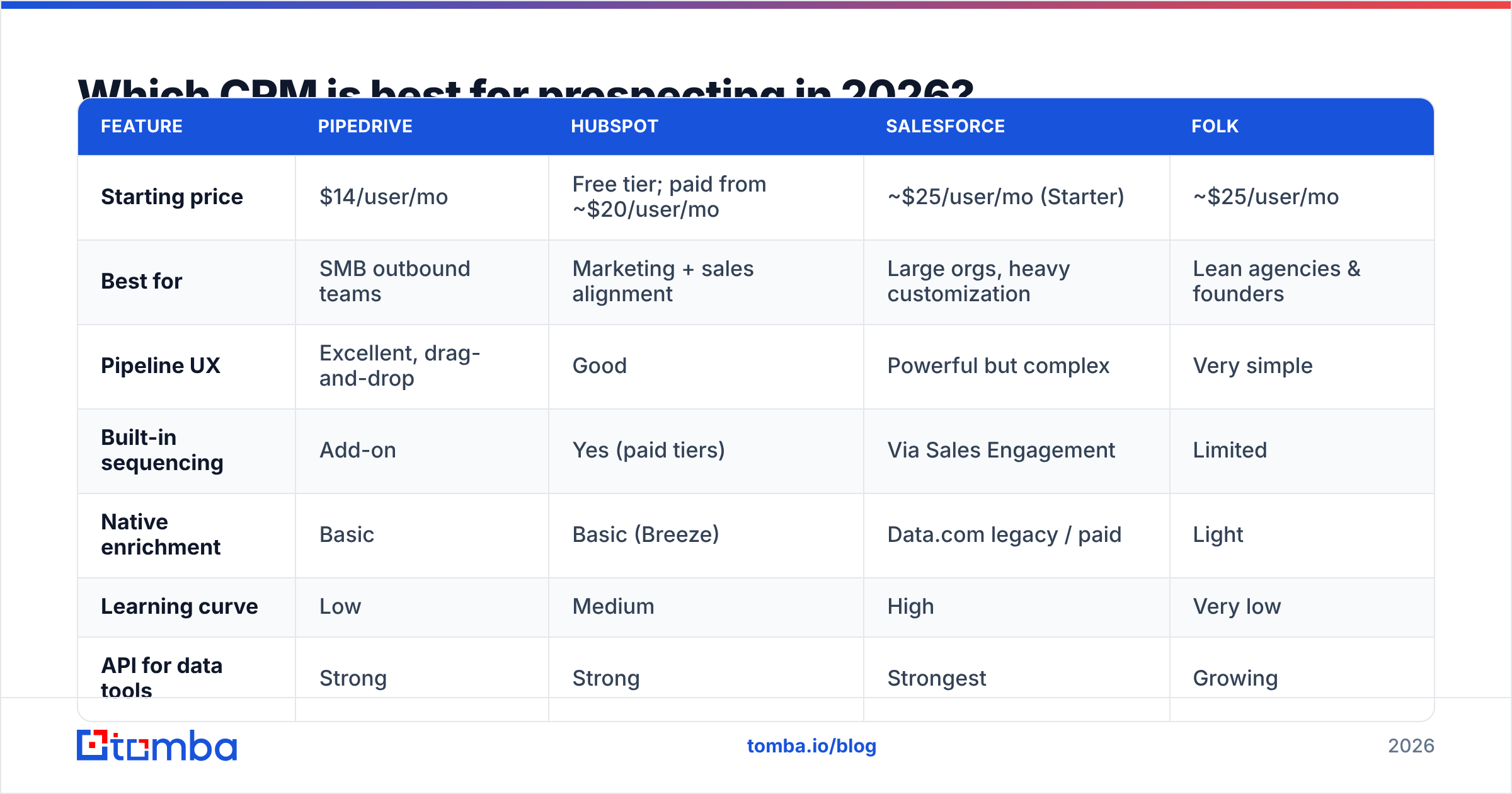
Task: Click the partially hidden page title
Action: 526,88
